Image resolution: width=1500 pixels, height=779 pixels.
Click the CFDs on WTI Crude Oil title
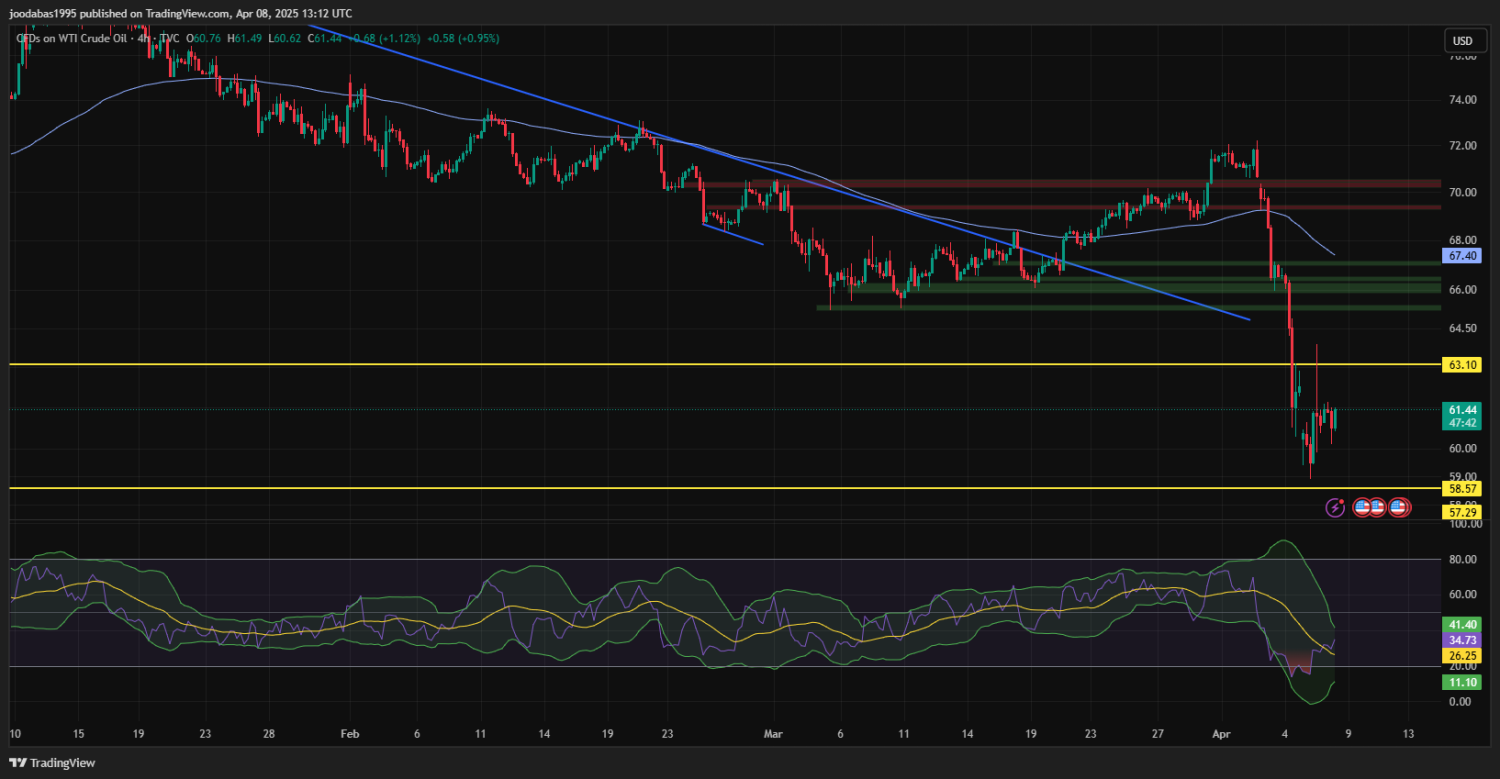pyautogui.click(x=71, y=38)
